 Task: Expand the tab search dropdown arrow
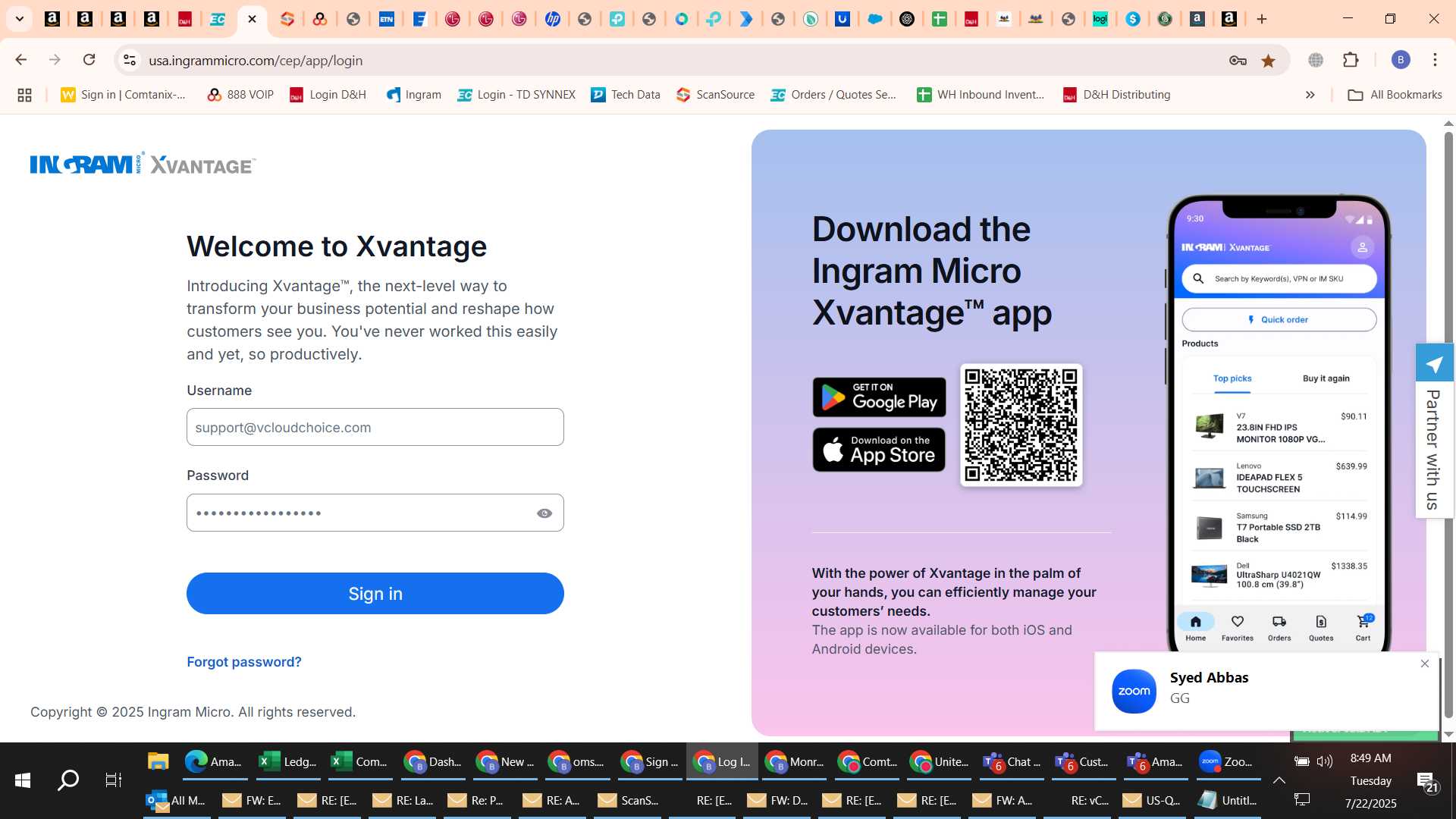[20, 19]
